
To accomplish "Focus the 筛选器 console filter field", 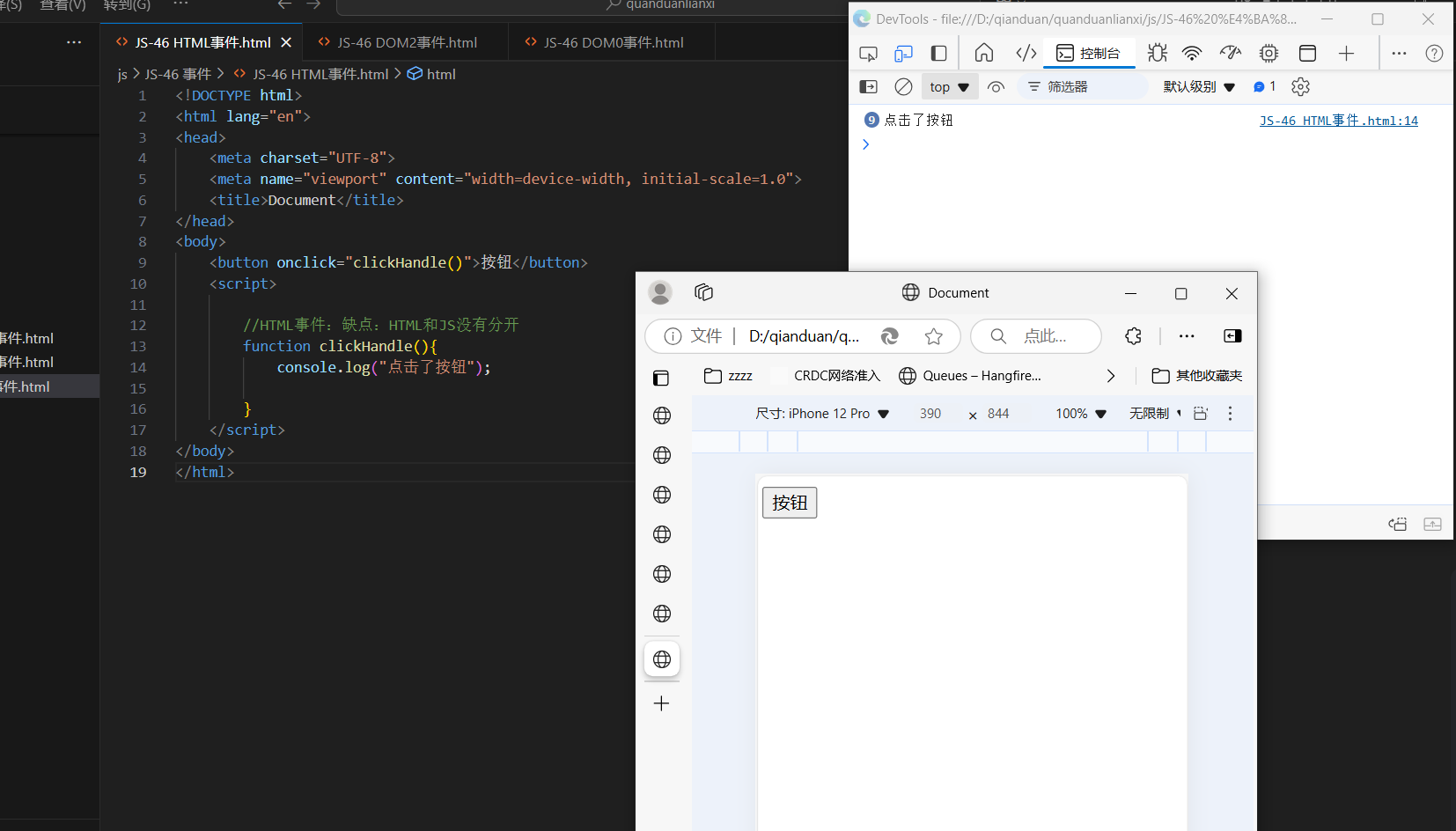I will coord(1083,87).
